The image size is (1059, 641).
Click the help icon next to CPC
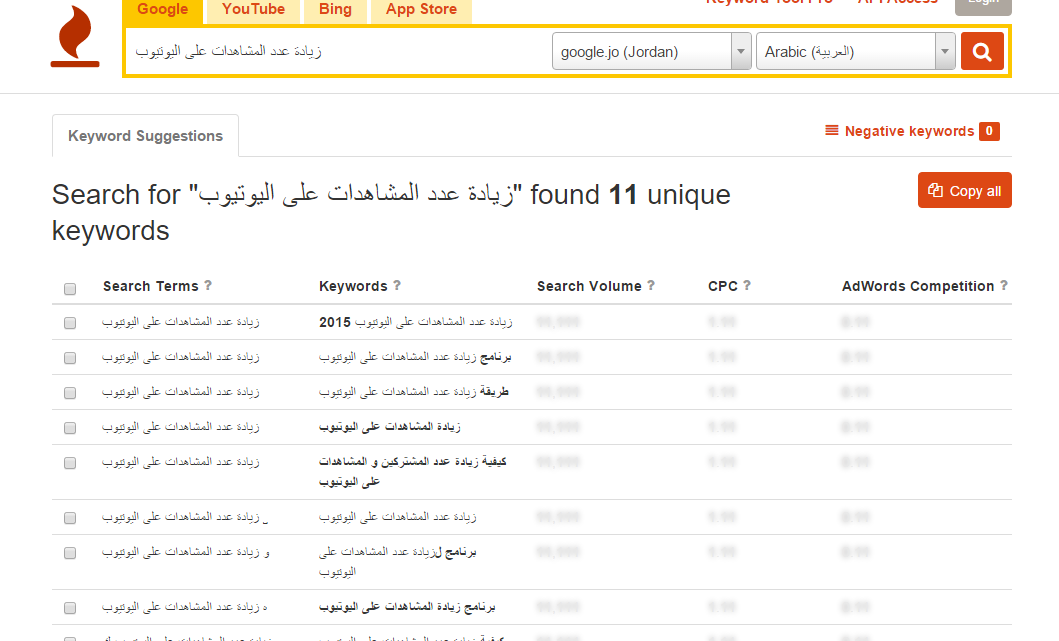pos(747,286)
